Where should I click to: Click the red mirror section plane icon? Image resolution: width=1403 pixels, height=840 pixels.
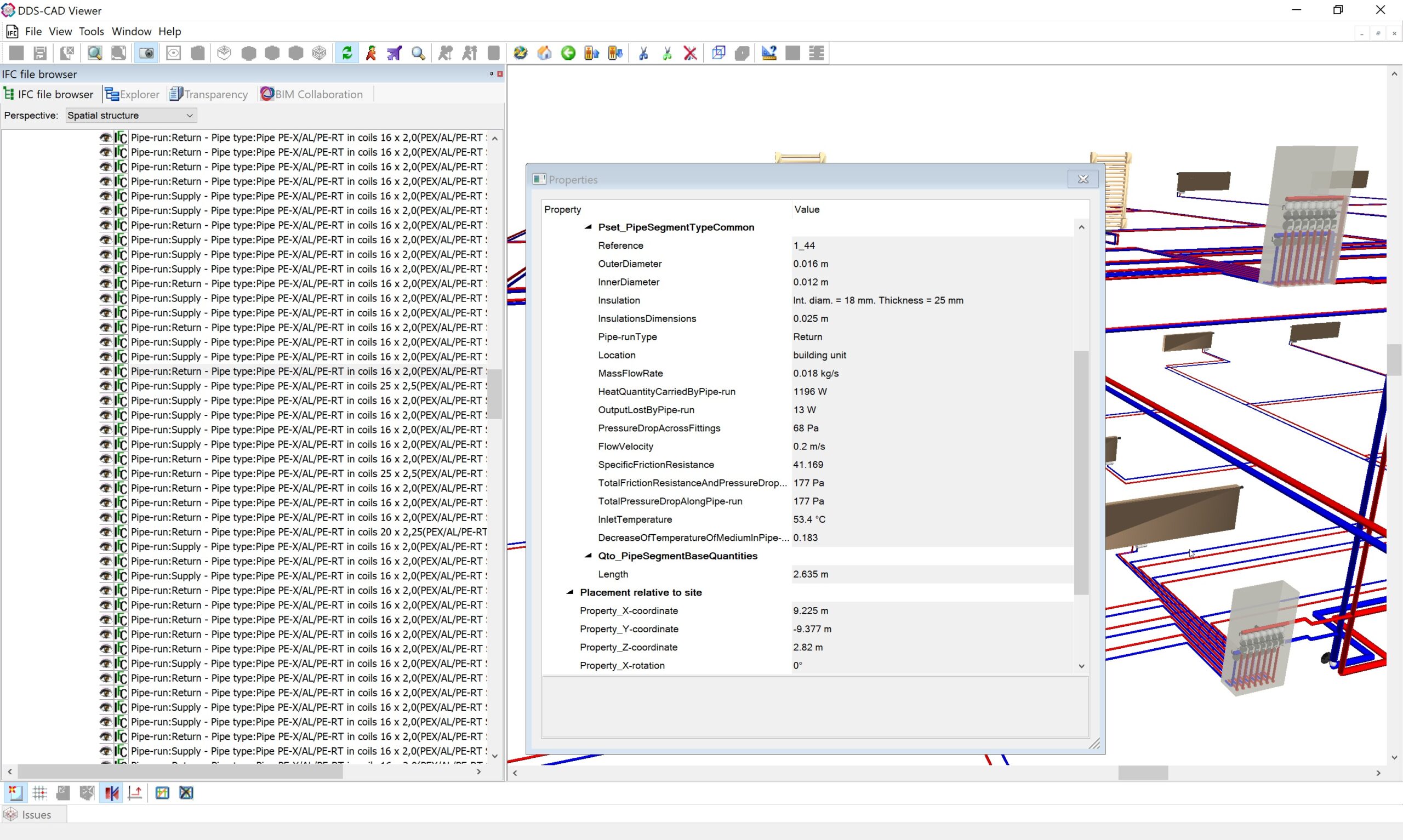tap(111, 793)
